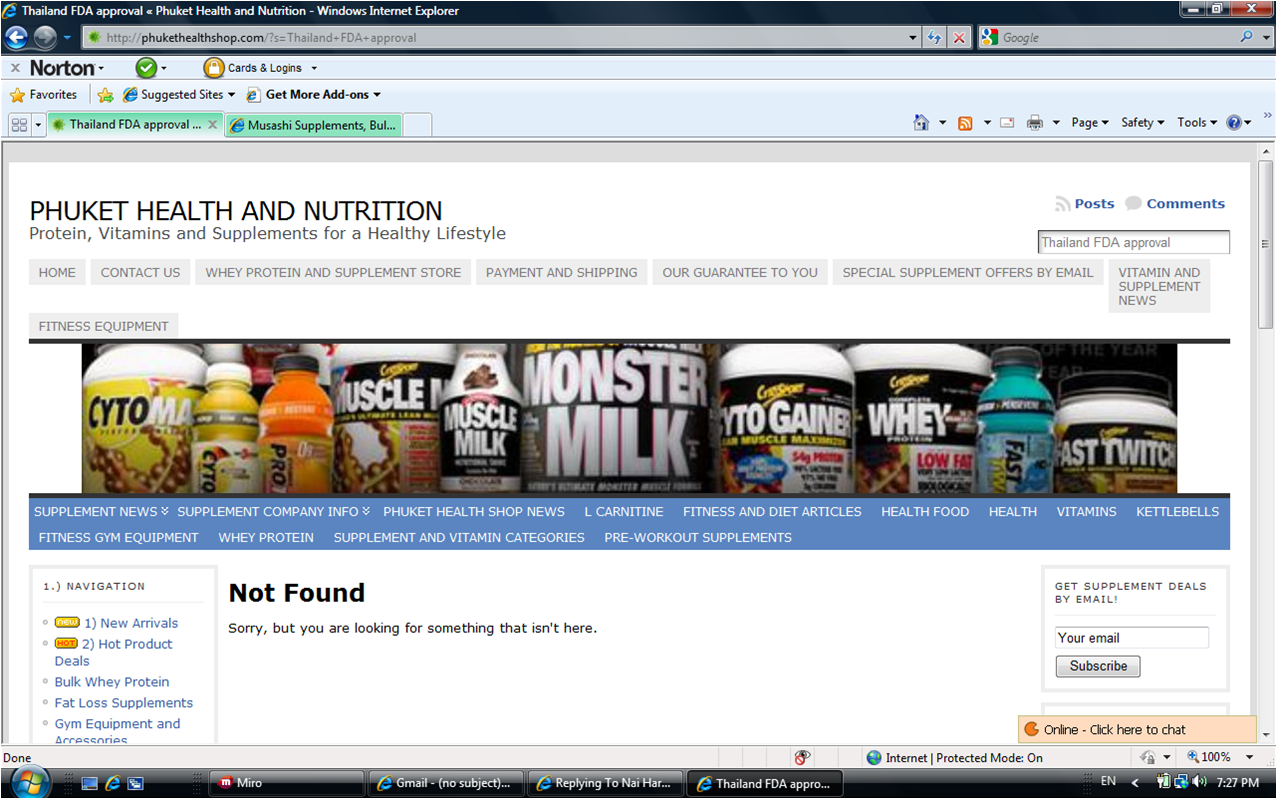Switch to Miro in the taskbar
The height and width of the screenshot is (799, 1277).
(285, 783)
